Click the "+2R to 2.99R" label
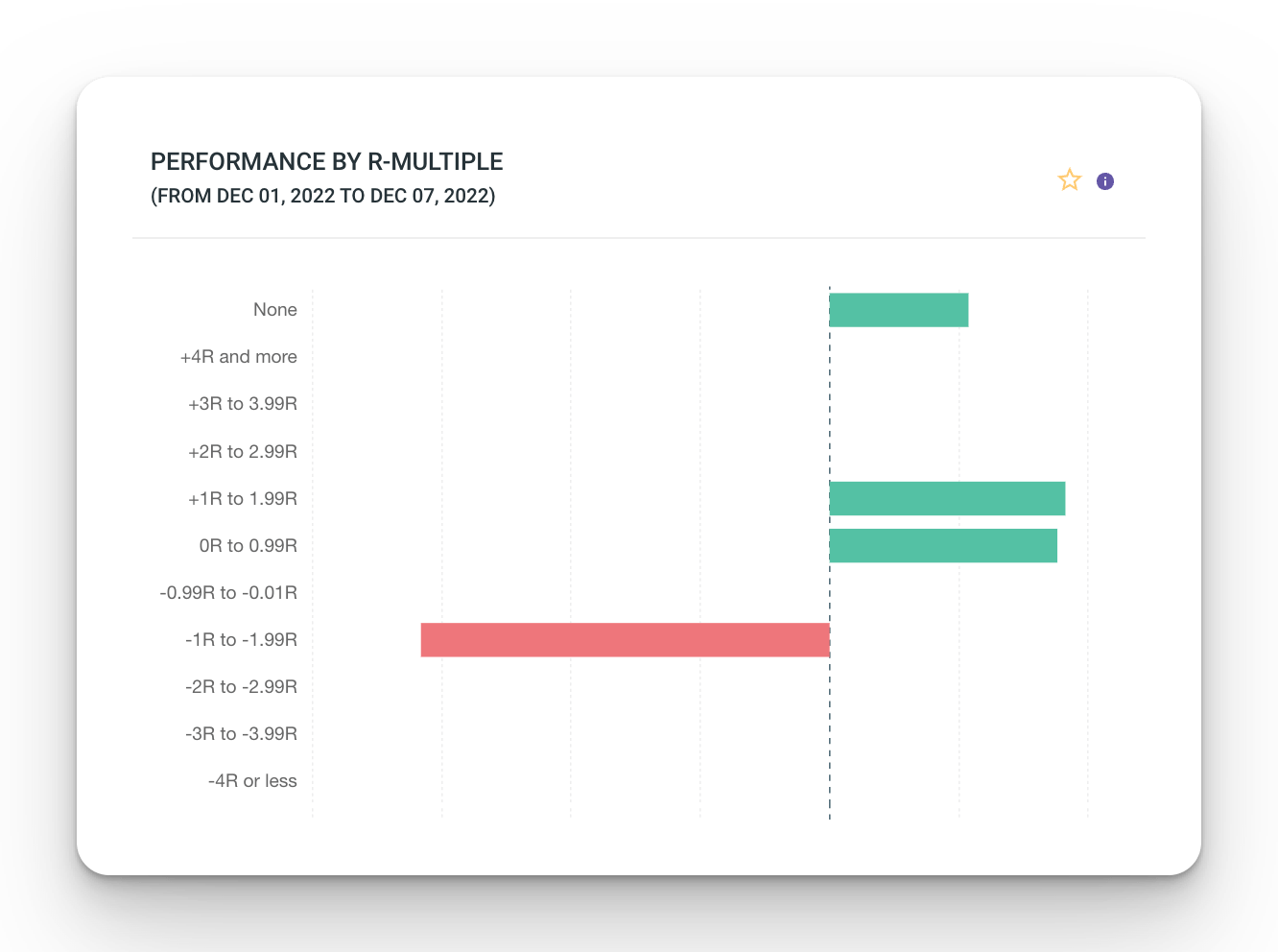This screenshot has height=952, width=1278. pos(242,452)
